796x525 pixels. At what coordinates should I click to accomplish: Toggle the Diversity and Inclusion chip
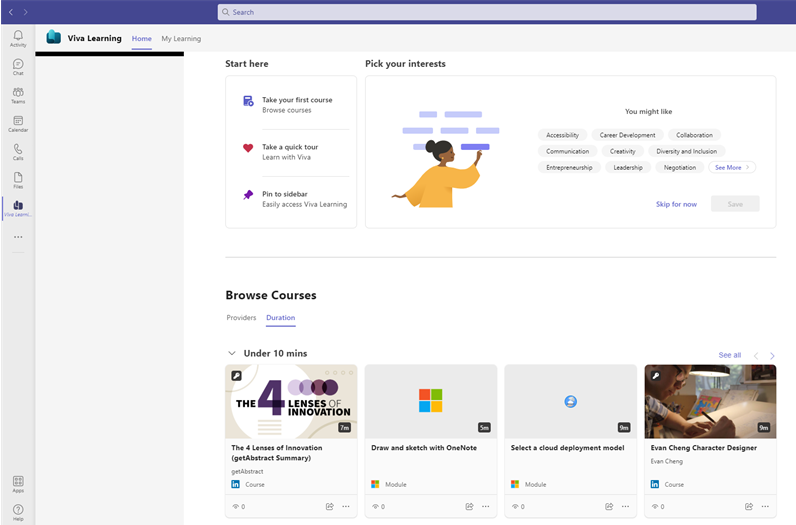coord(686,151)
